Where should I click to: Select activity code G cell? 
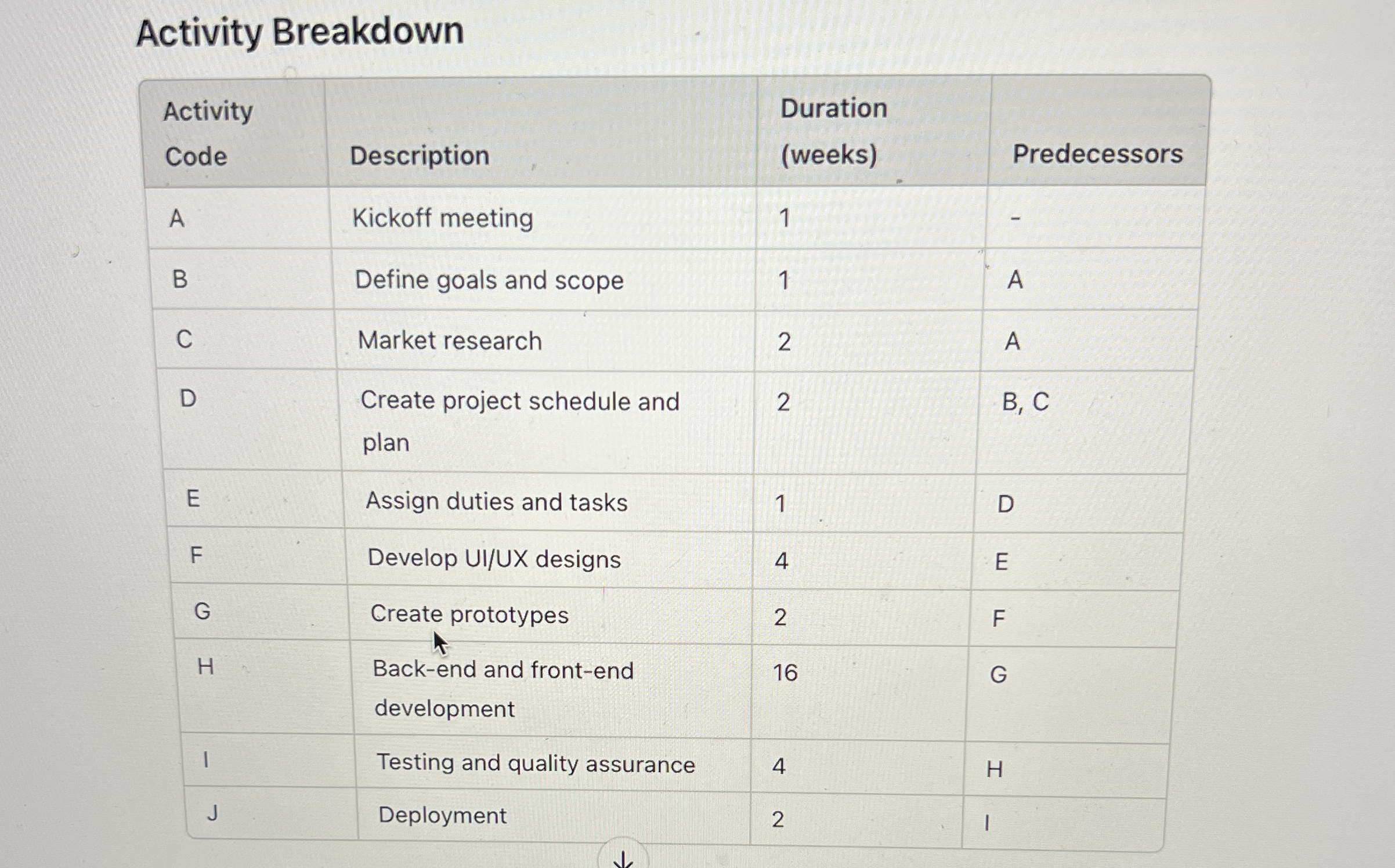point(261,612)
